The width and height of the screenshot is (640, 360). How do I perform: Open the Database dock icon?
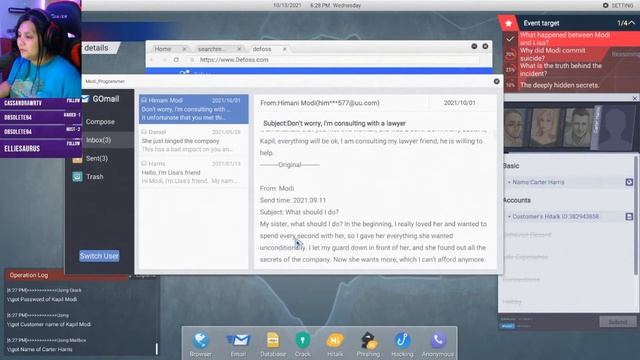click(273, 340)
